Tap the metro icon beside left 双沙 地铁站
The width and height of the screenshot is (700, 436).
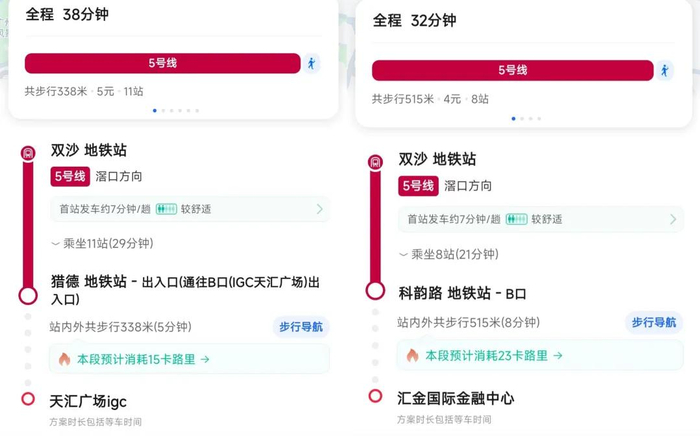tap(28, 153)
